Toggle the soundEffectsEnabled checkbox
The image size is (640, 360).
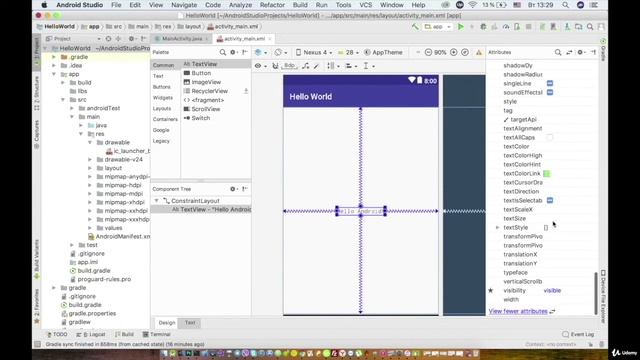[x=550, y=92]
